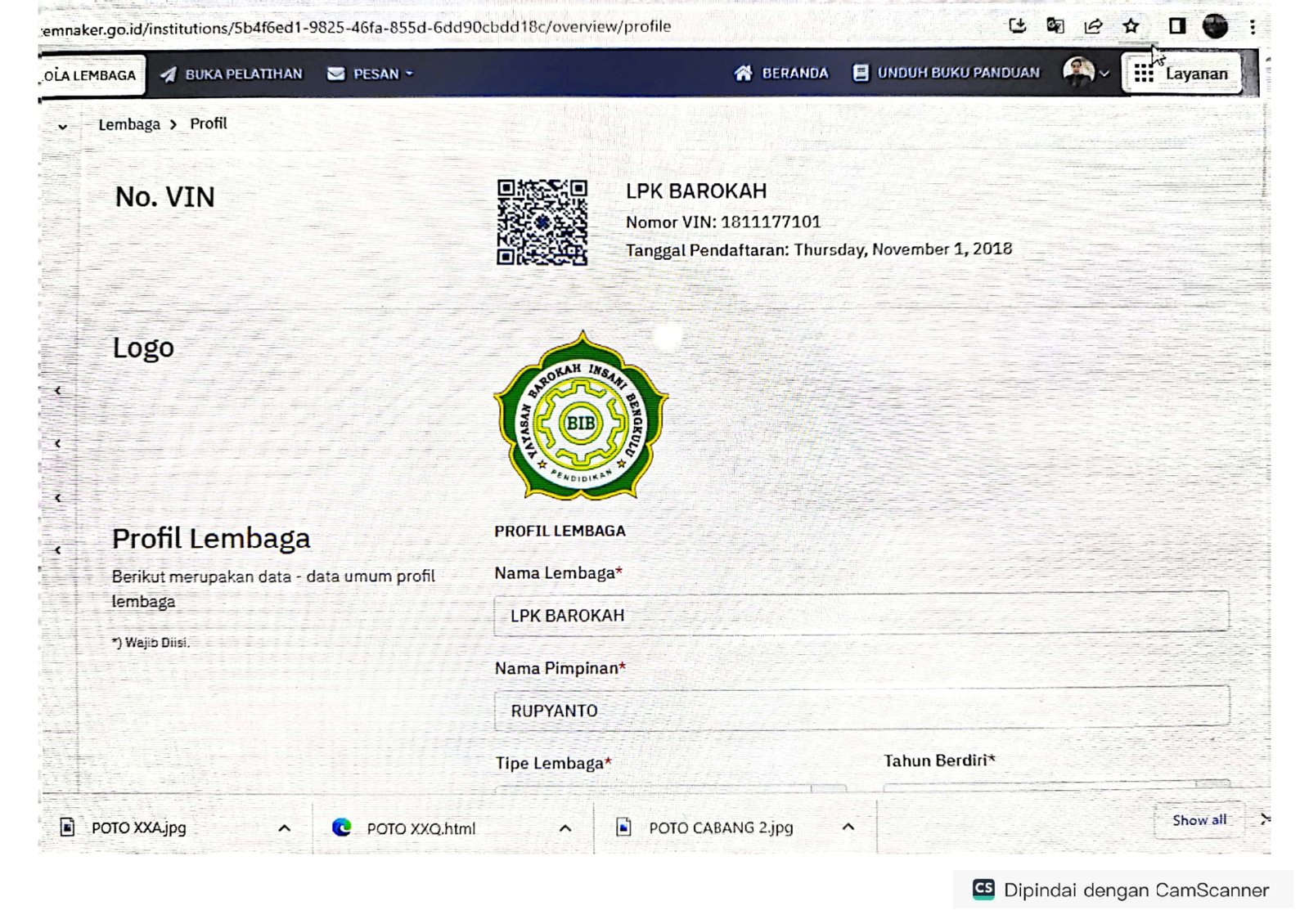Open the BUKA PELATIHAN menu

(x=232, y=74)
